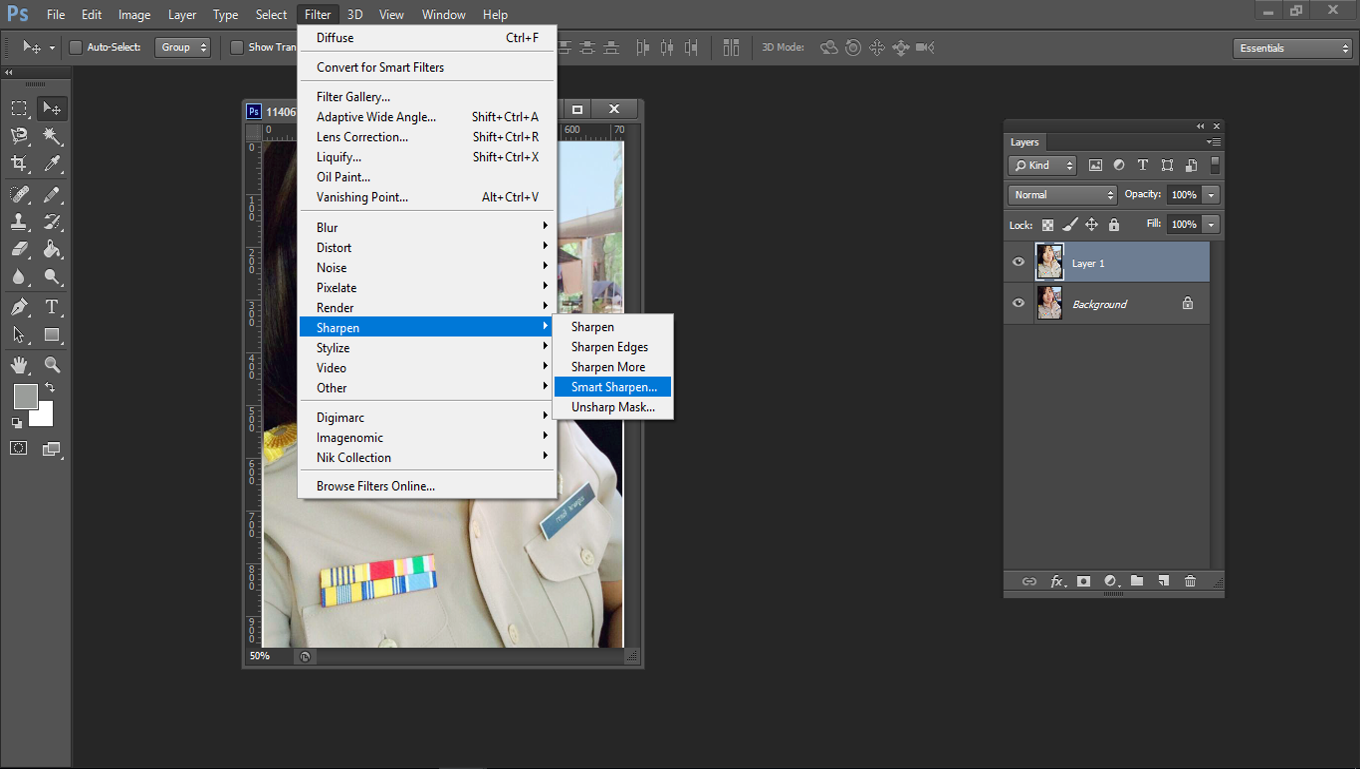Select the Brush tool
This screenshot has width=1360, height=769.
pyautogui.click(x=52, y=194)
